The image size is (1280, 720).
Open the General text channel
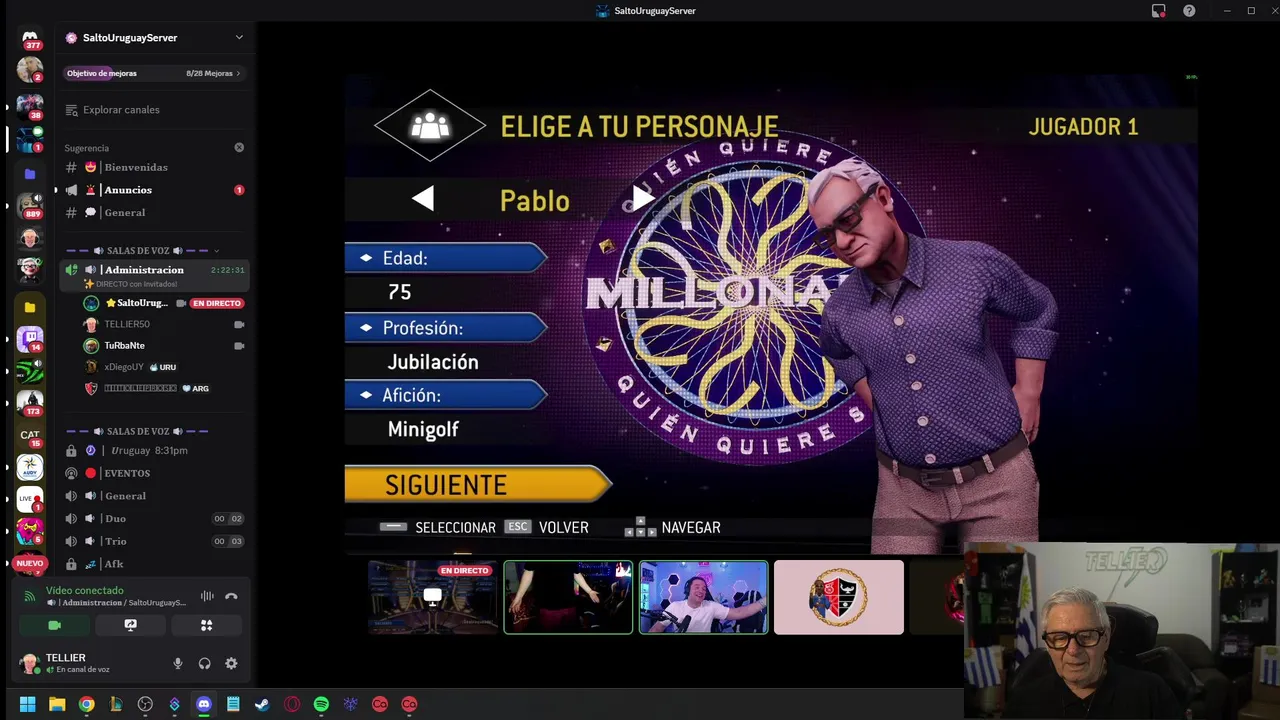(x=153, y=213)
